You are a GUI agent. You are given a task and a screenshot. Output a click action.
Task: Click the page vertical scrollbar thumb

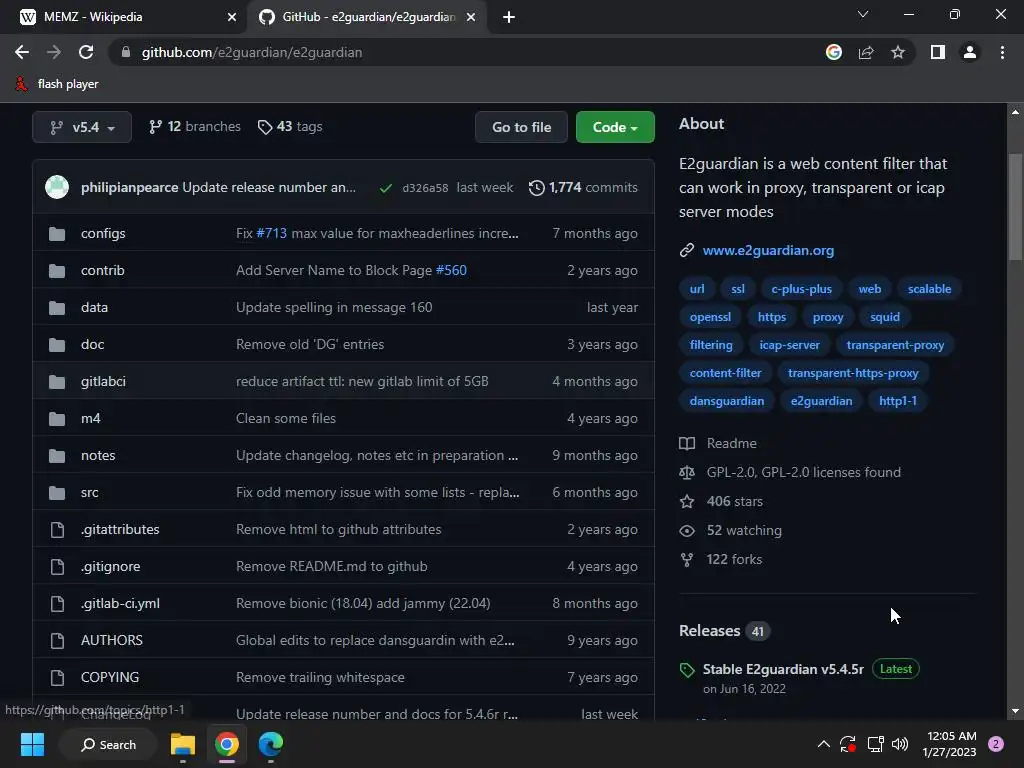point(1015,208)
